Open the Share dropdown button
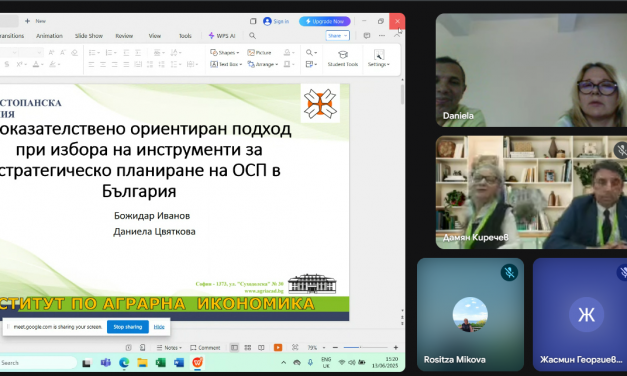627x376 pixels. (337, 36)
